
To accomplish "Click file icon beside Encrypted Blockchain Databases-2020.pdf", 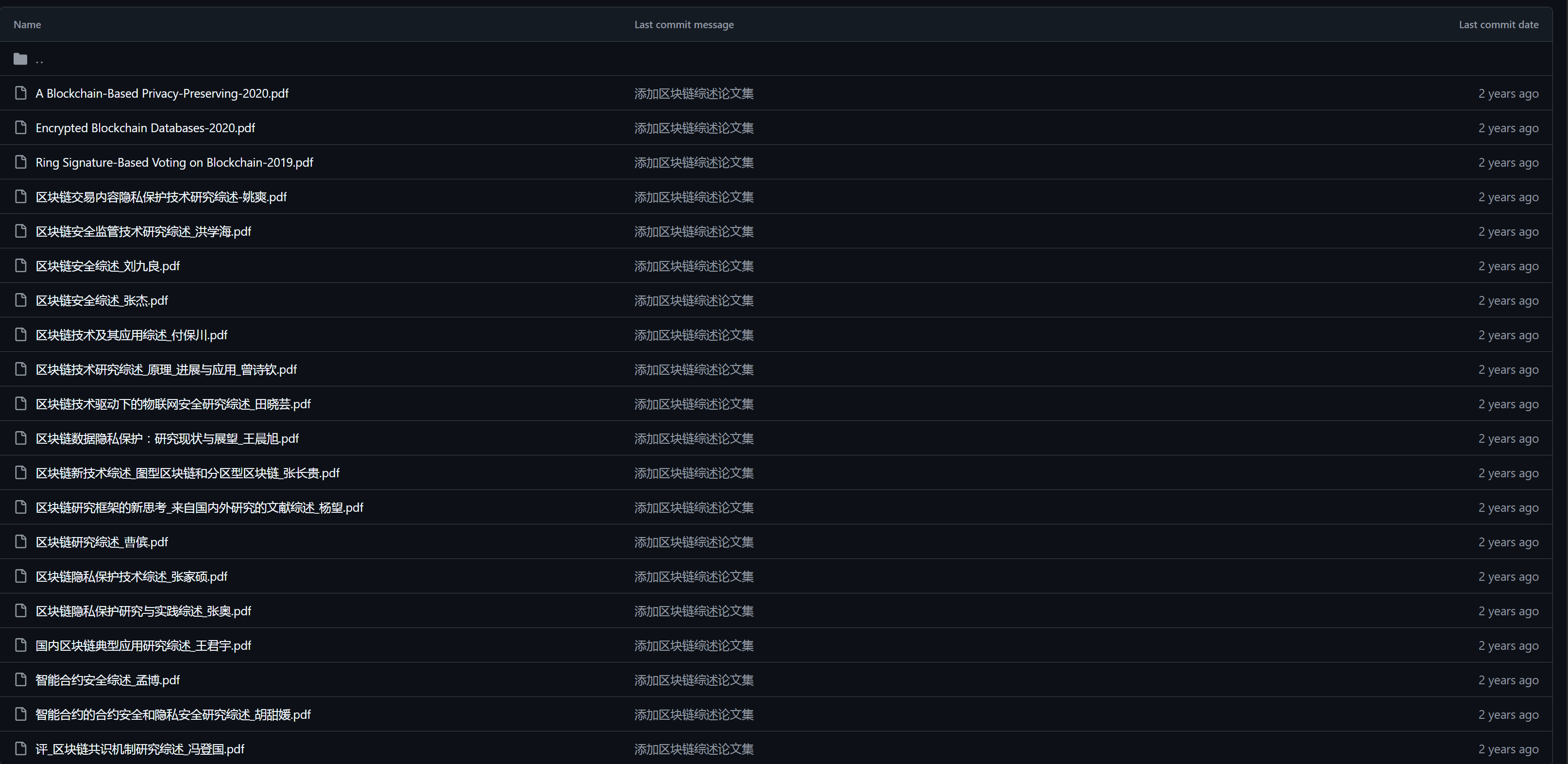I will point(21,127).
